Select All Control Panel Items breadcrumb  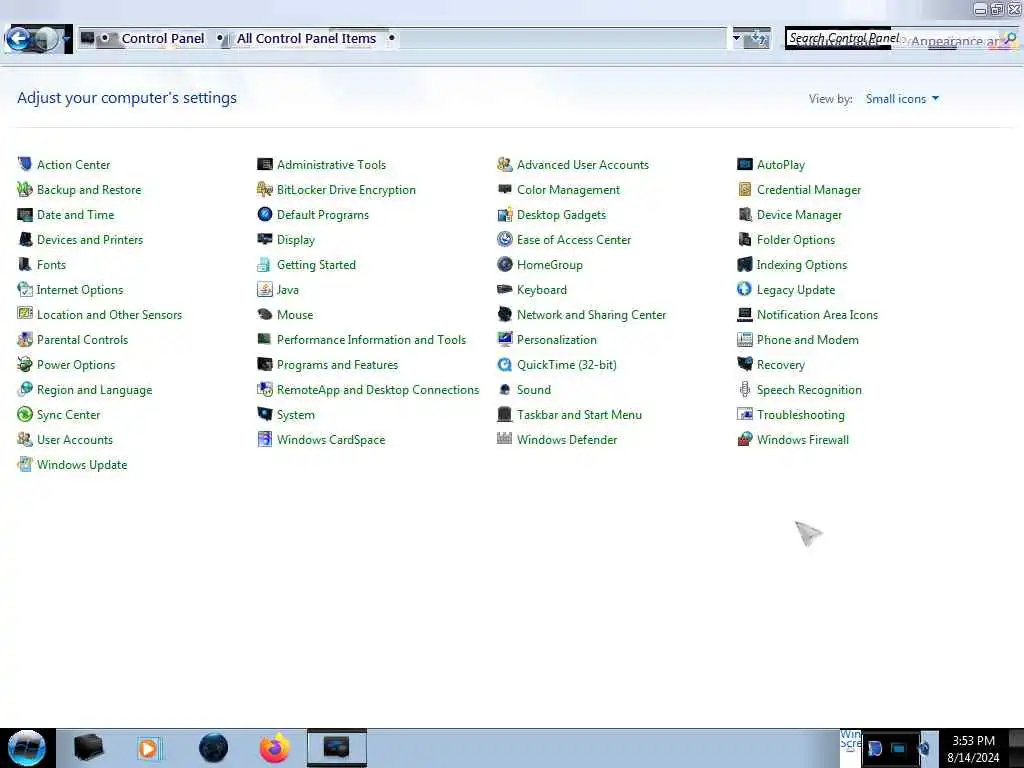click(306, 39)
